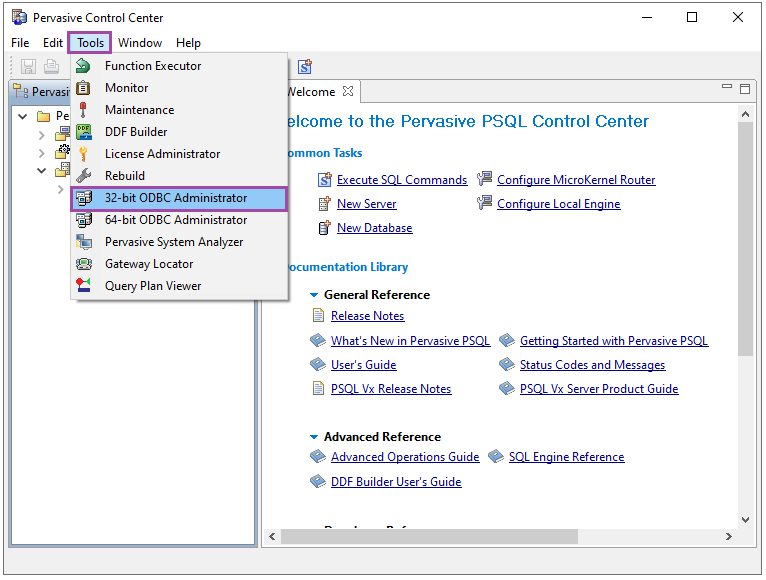Click the Rebuild wrench icon
The height and width of the screenshot is (580, 766).
pos(84,176)
